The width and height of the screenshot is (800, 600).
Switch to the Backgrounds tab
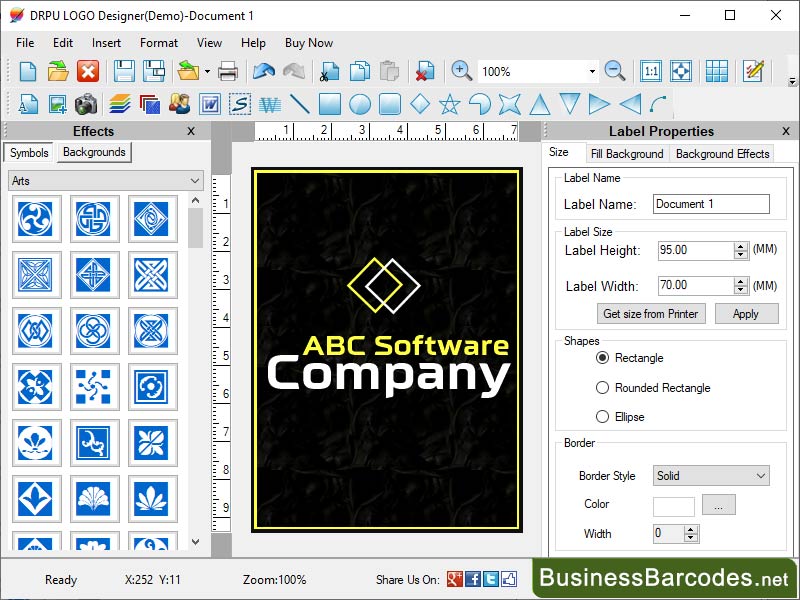[93, 152]
